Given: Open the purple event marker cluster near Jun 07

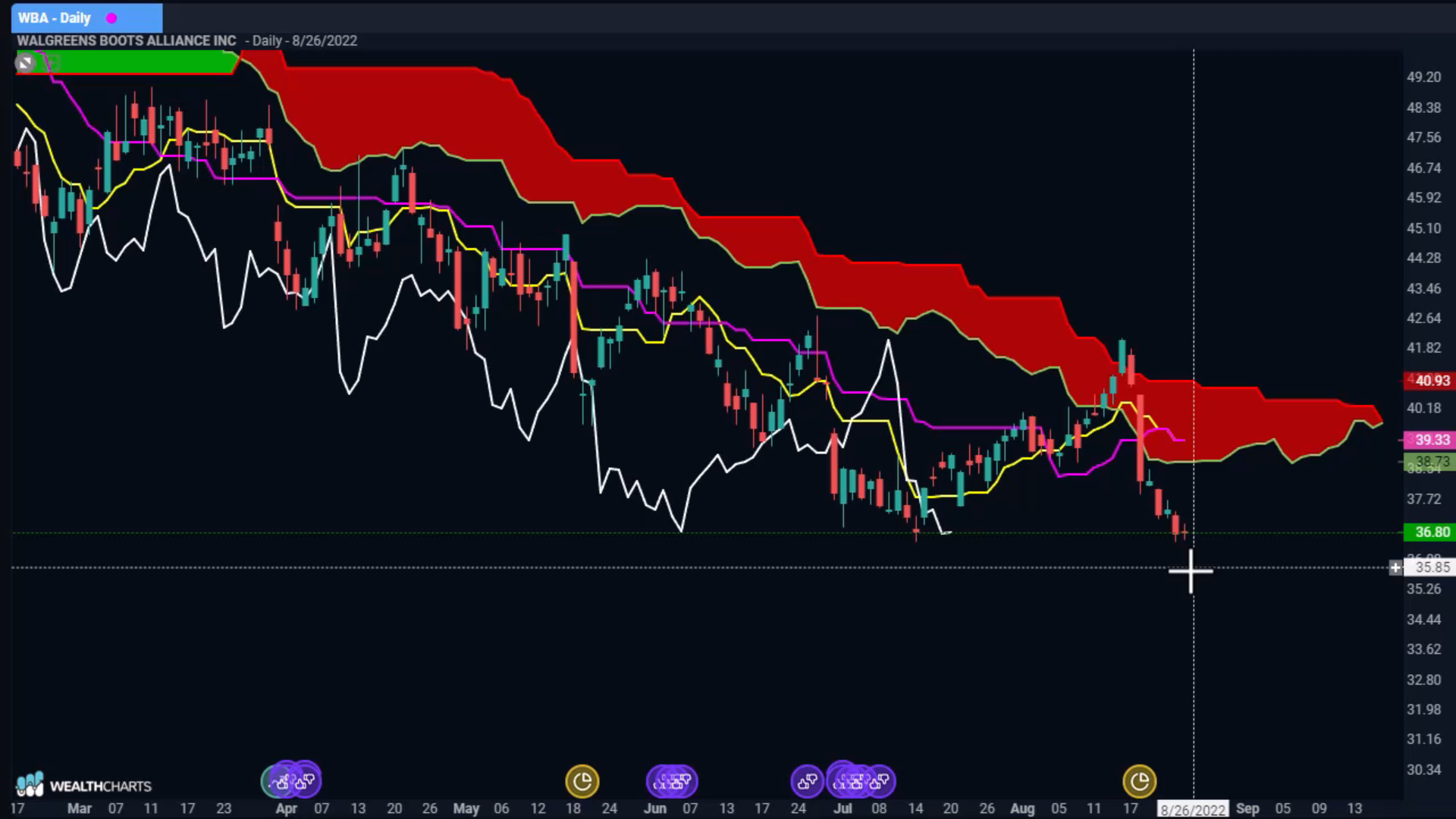Looking at the screenshot, I should [672, 780].
